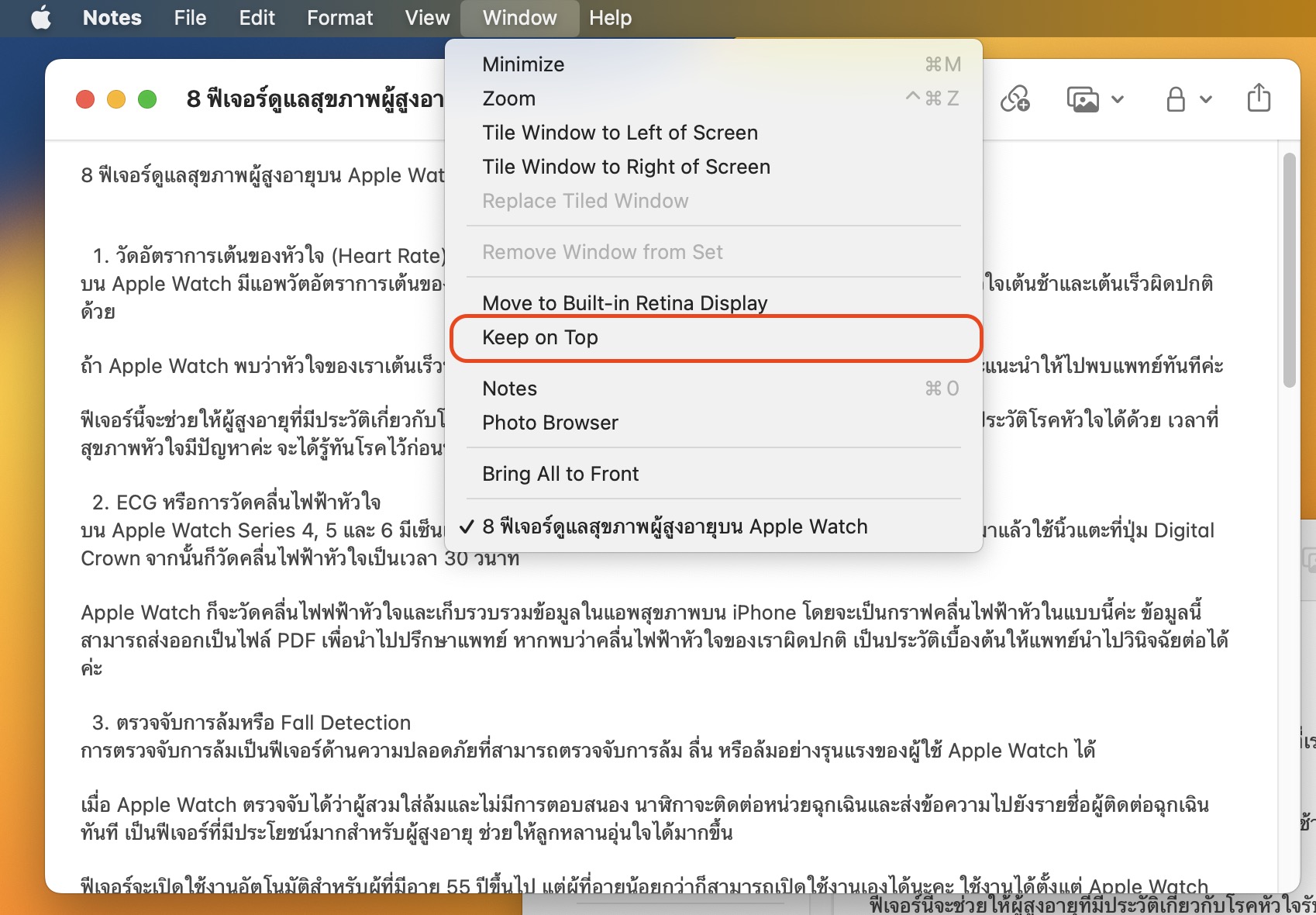Toggle Keep on Top in Window menu
The height and width of the screenshot is (915, 1316).
[x=540, y=338]
